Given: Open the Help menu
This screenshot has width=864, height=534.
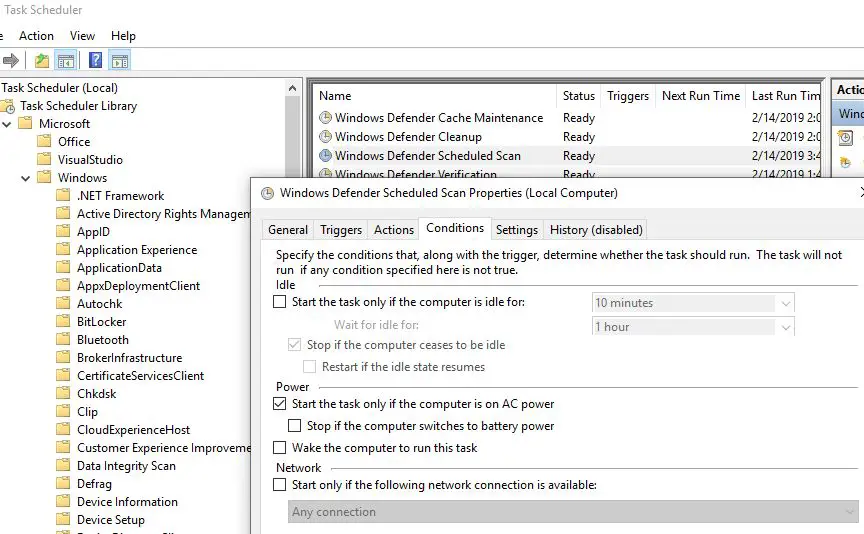Looking at the screenshot, I should [123, 36].
